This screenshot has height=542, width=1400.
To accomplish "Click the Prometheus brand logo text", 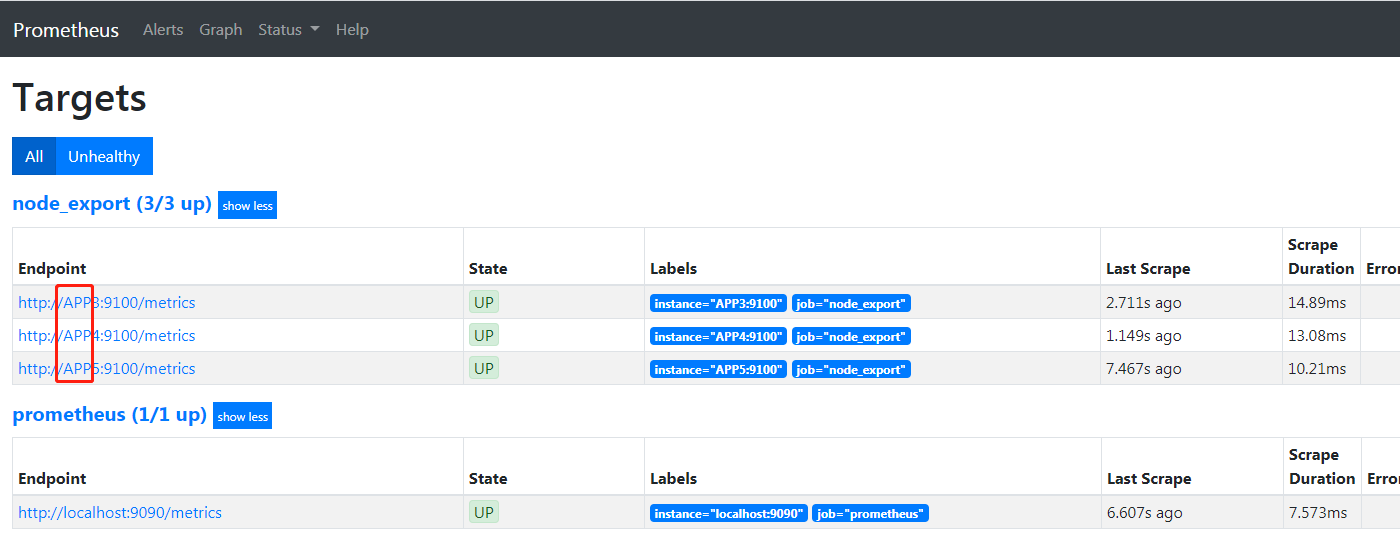I will (66, 30).
